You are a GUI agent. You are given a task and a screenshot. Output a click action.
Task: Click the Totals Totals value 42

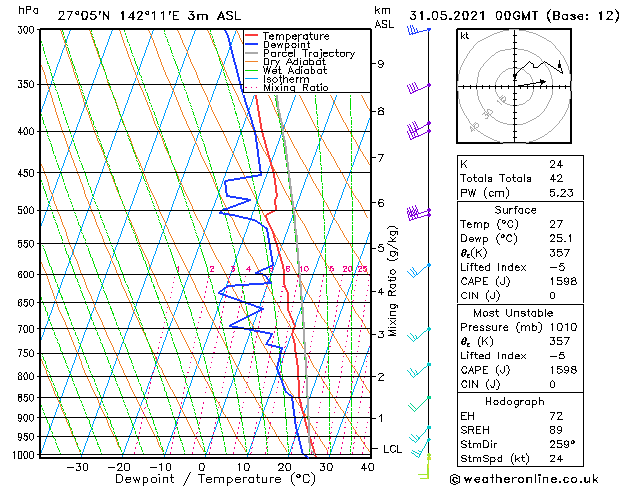556,178
